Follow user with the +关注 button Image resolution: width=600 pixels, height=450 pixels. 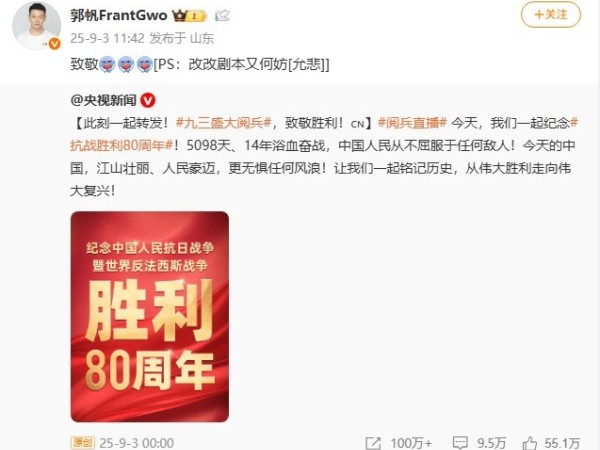551,15
